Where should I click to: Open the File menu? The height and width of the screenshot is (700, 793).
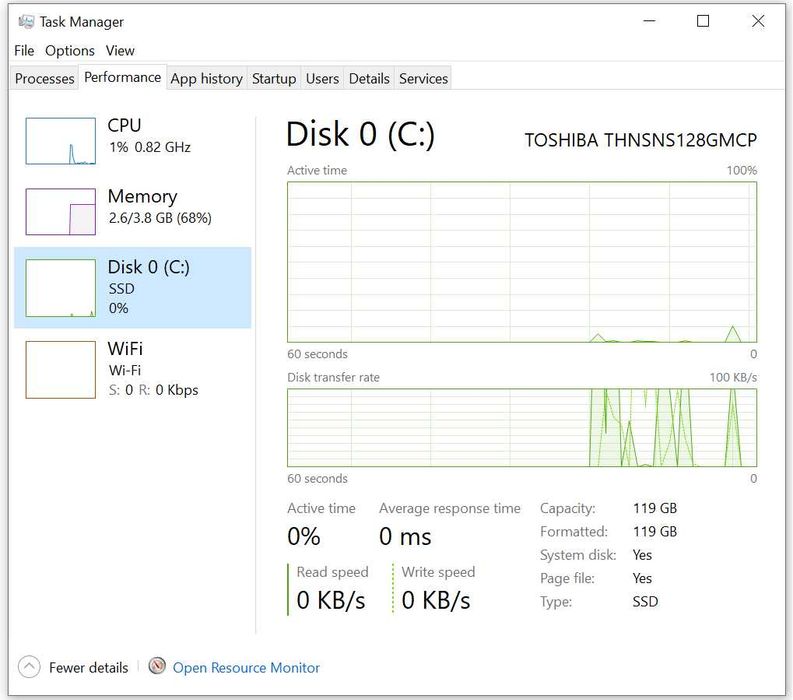pos(24,51)
